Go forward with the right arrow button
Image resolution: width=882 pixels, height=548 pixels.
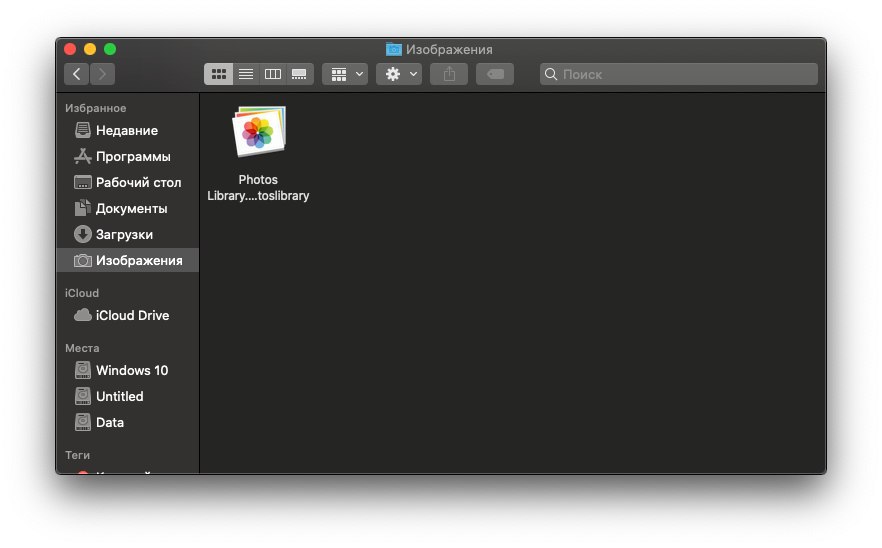point(102,74)
